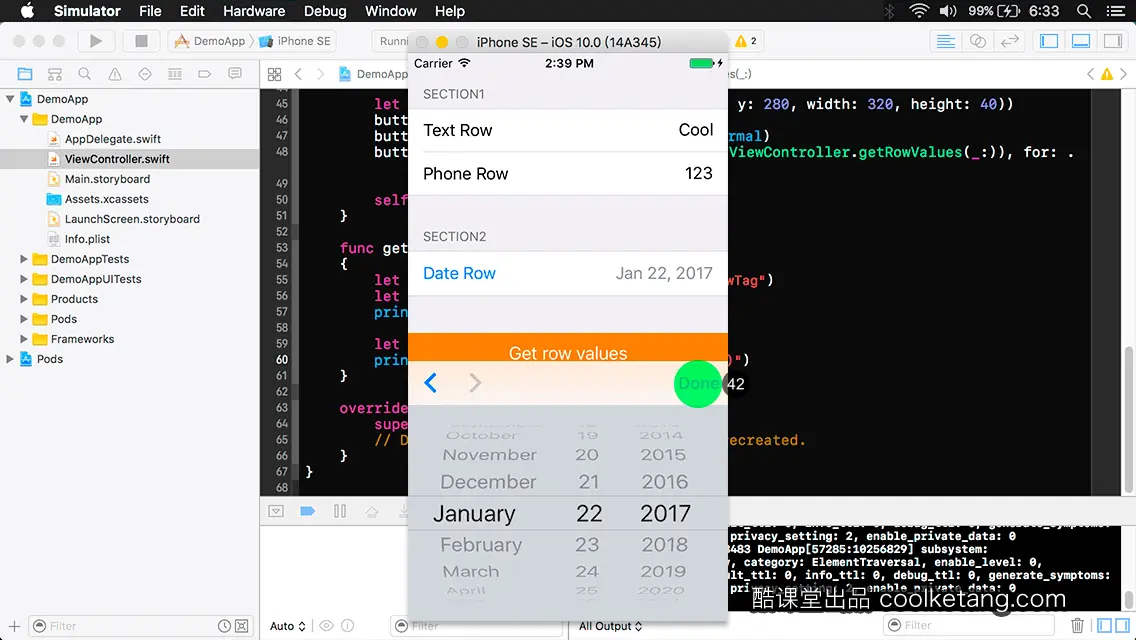Collapse the DemoApp group folder

click(24, 119)
